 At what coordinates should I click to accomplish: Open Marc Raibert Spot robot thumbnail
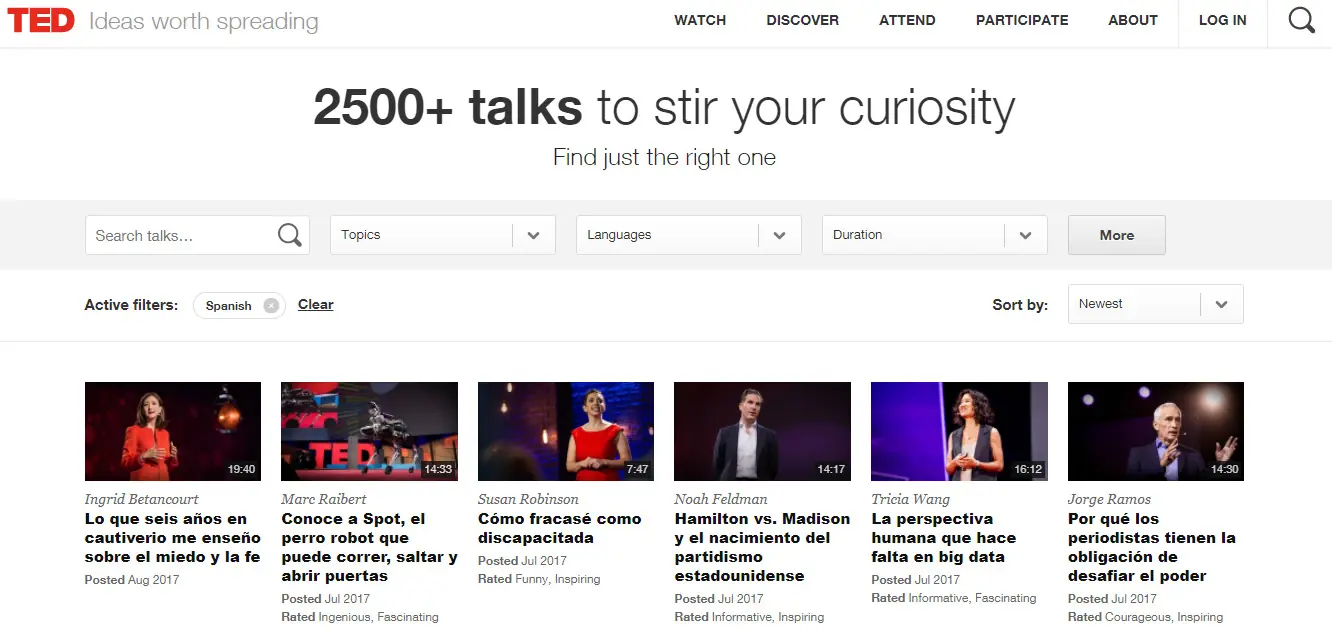[x=369, y=431]
